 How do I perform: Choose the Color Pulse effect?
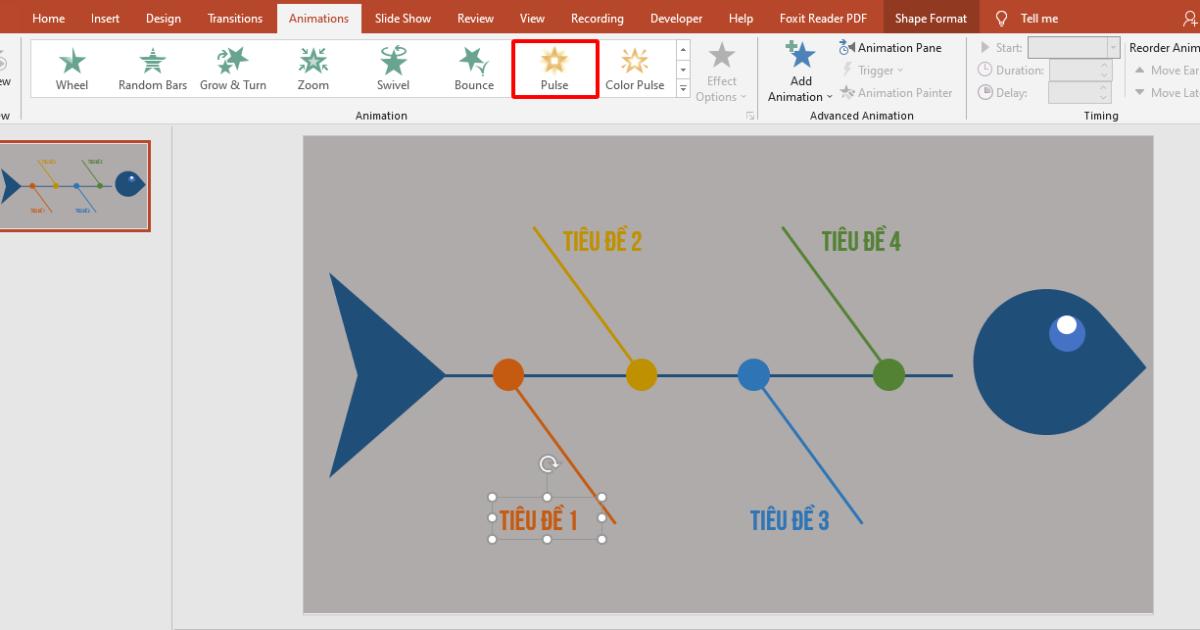click(634, 67)
